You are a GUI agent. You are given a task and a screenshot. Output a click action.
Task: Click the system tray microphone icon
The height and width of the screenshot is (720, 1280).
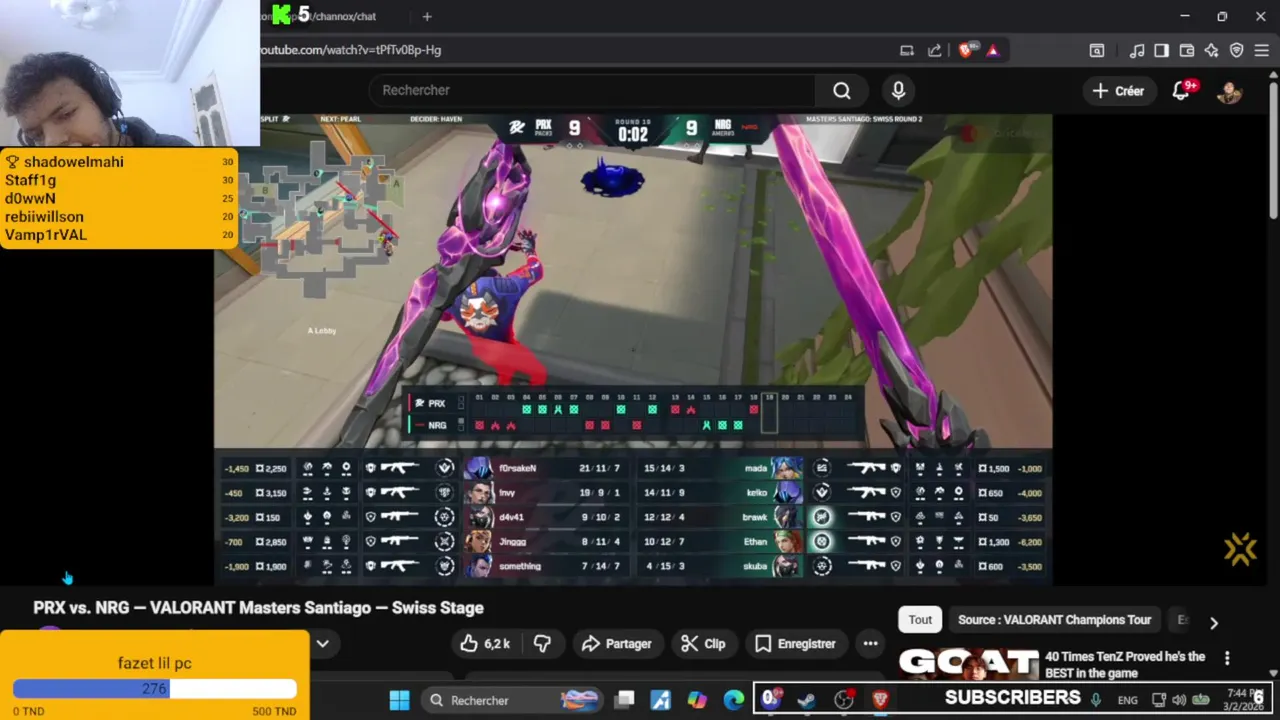pyautogui.click(x=1096, y=700)
